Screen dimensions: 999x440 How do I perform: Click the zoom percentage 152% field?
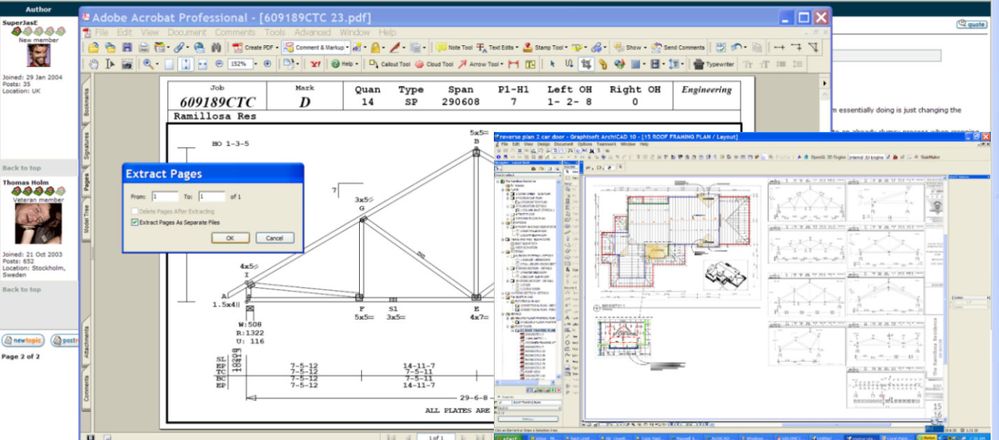241,64
